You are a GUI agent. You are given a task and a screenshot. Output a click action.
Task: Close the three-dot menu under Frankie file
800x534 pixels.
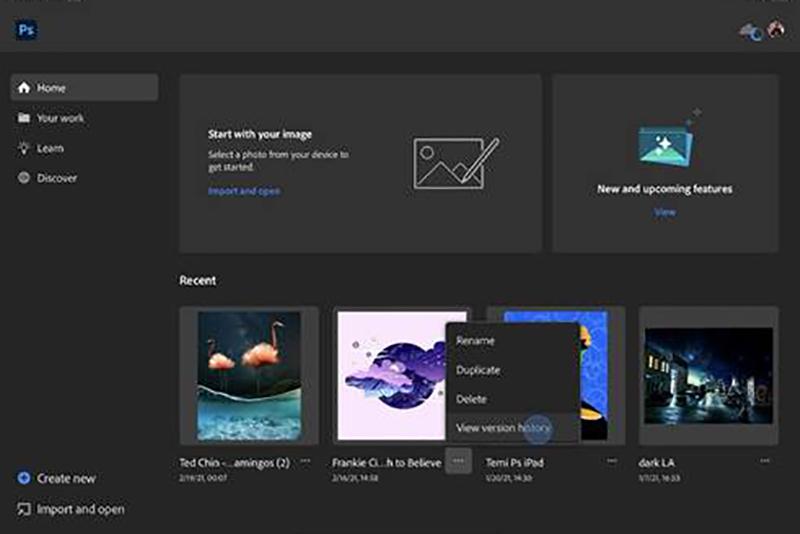(x=458, y=461)
